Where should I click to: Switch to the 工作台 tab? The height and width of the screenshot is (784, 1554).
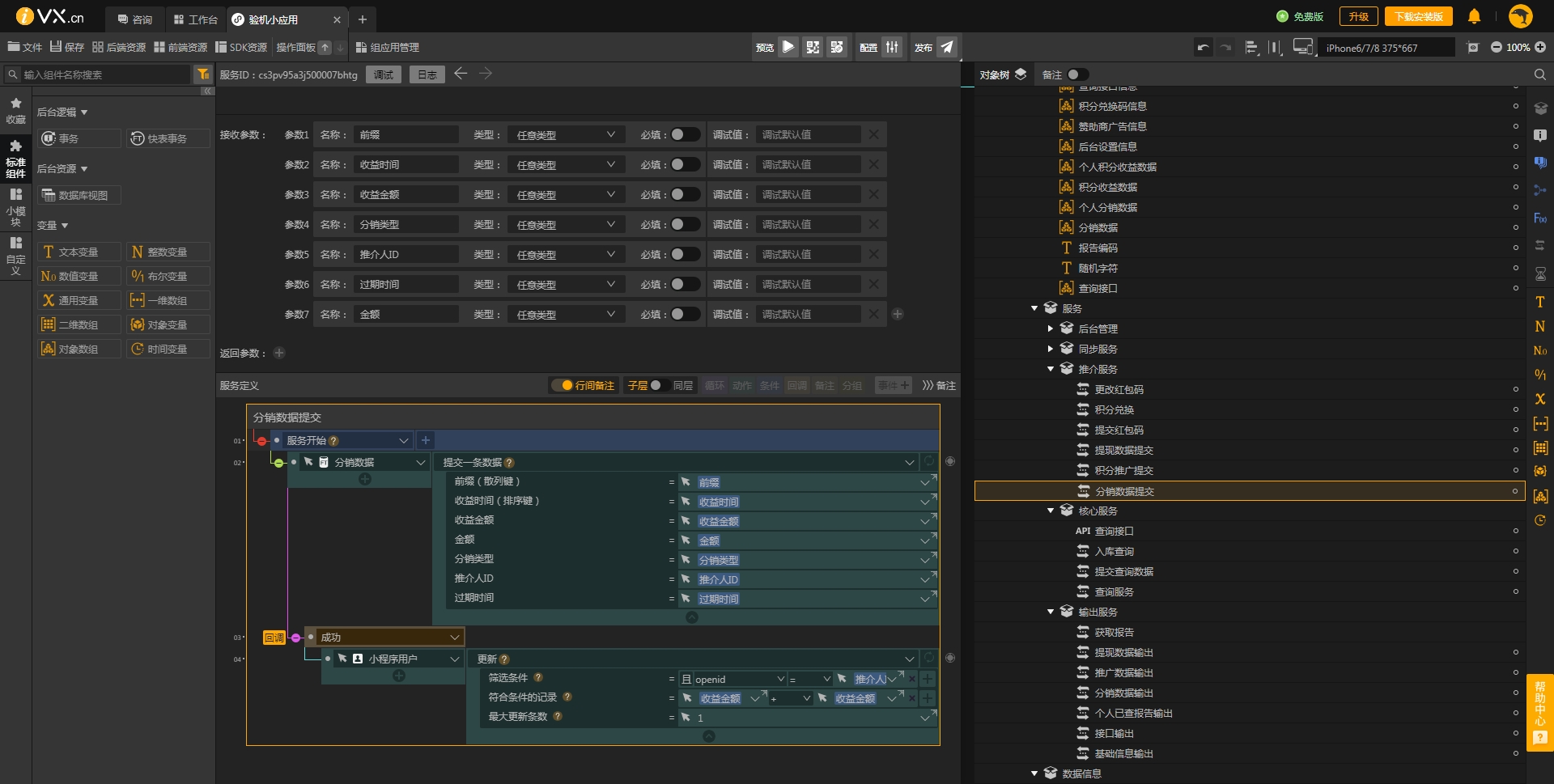[x=196, y=19]
